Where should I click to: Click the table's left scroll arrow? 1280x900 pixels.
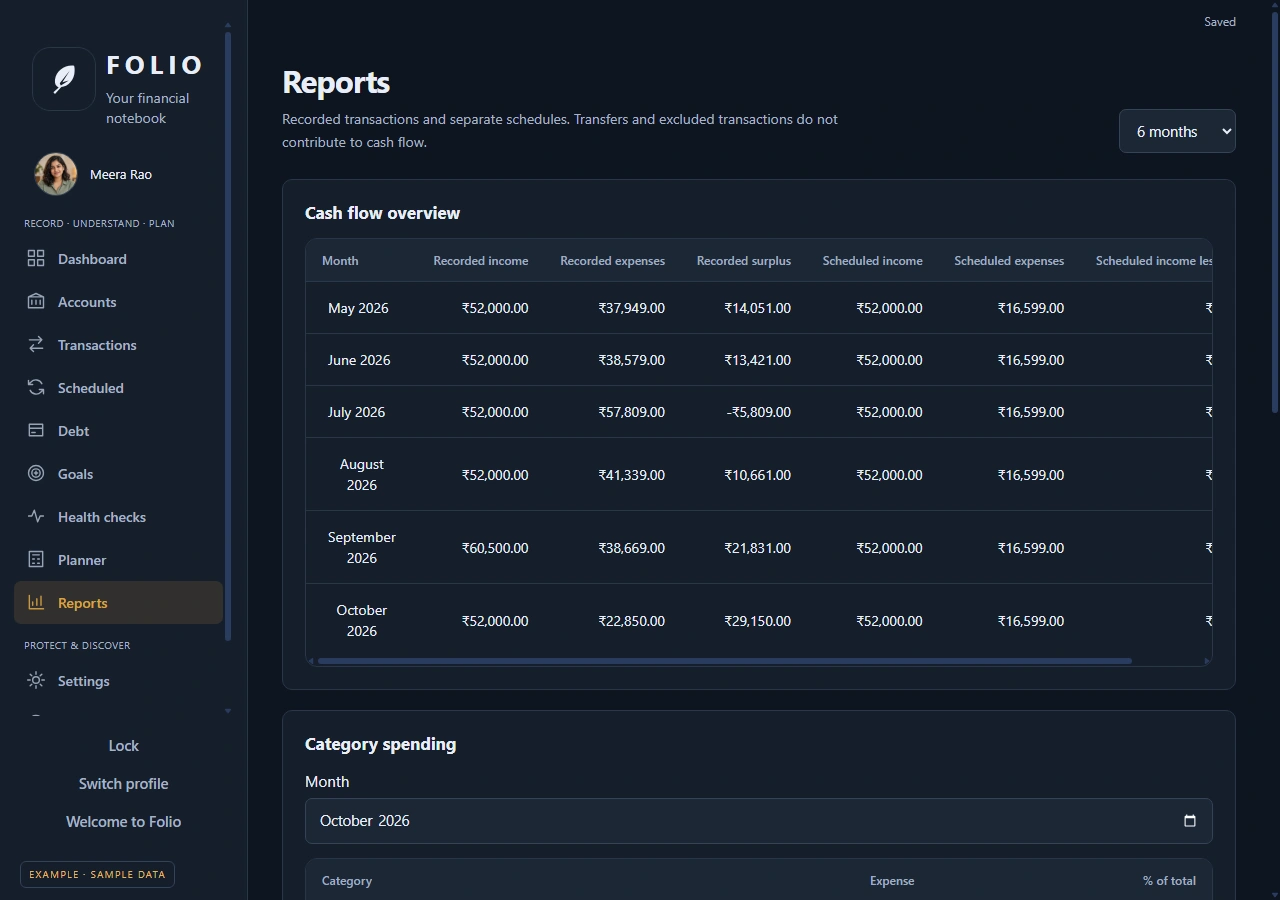[311, 661]
